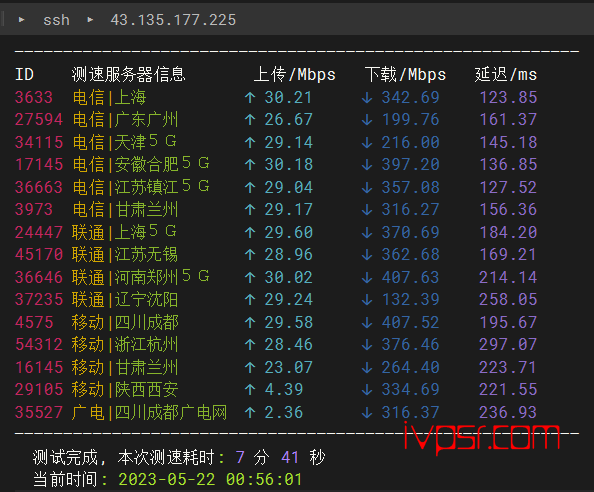Select server ID 27594
Image resolution: width=594 pixels, height=492 pixels.
click(39, 120)
